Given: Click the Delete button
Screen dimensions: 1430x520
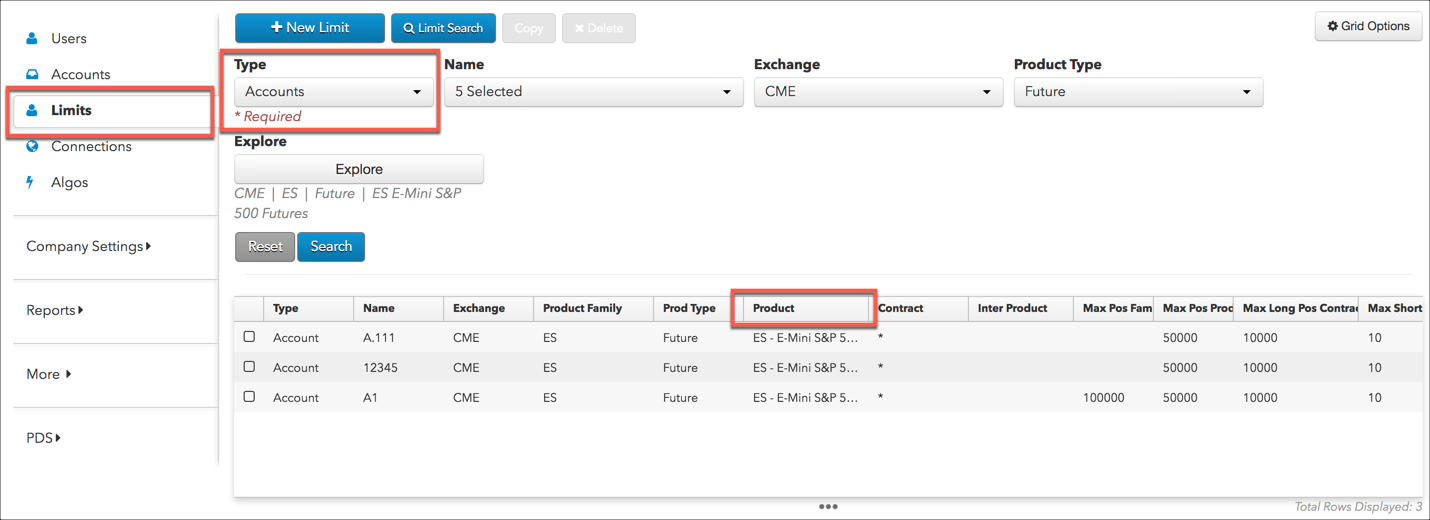Looking at the screenshot, I should pyautogui.click(x=599, y=28).
